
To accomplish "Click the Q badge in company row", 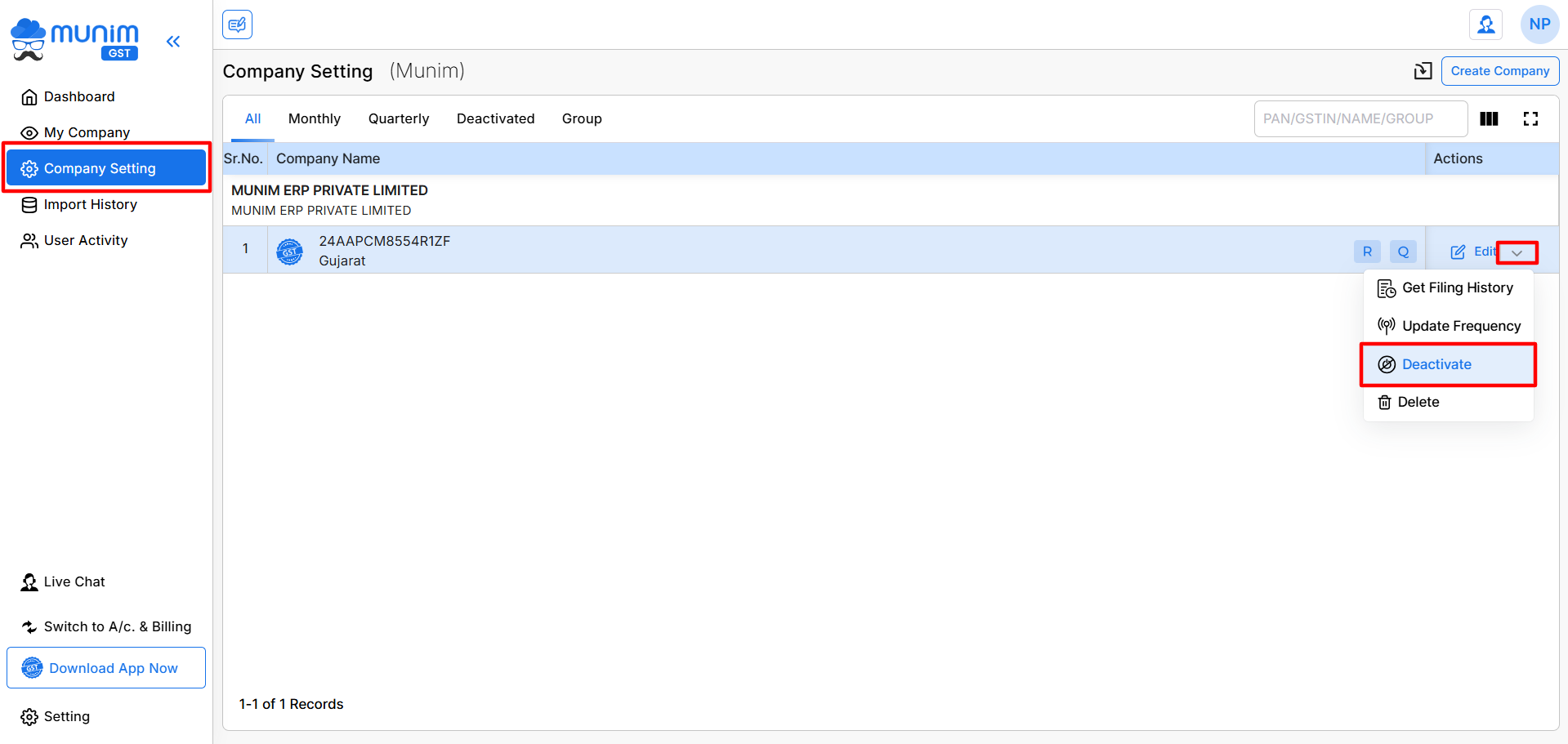I will (x=1403, y=252).
